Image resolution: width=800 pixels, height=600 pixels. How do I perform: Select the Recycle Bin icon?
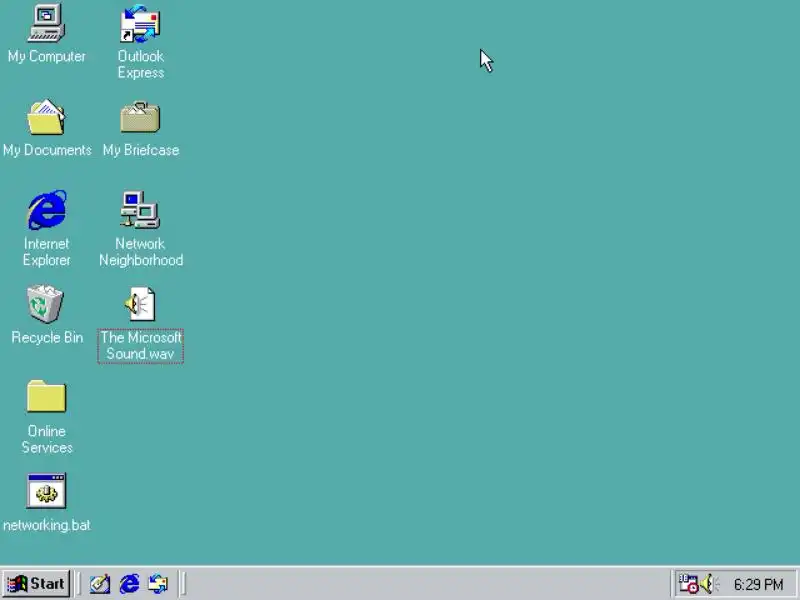point(45,304)
